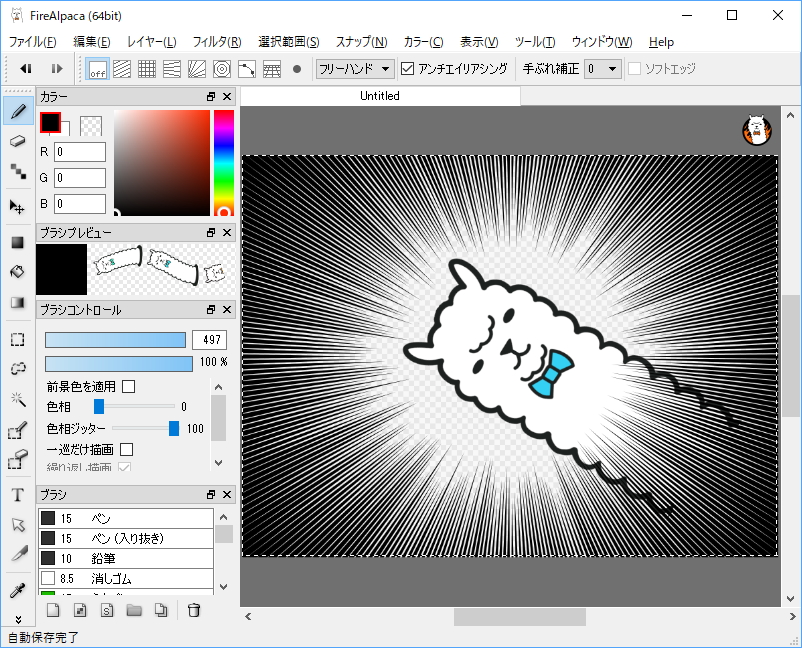Select the Dot tool
The height and width of the screenshot is (648, 802).
click(x=18, y=171)
